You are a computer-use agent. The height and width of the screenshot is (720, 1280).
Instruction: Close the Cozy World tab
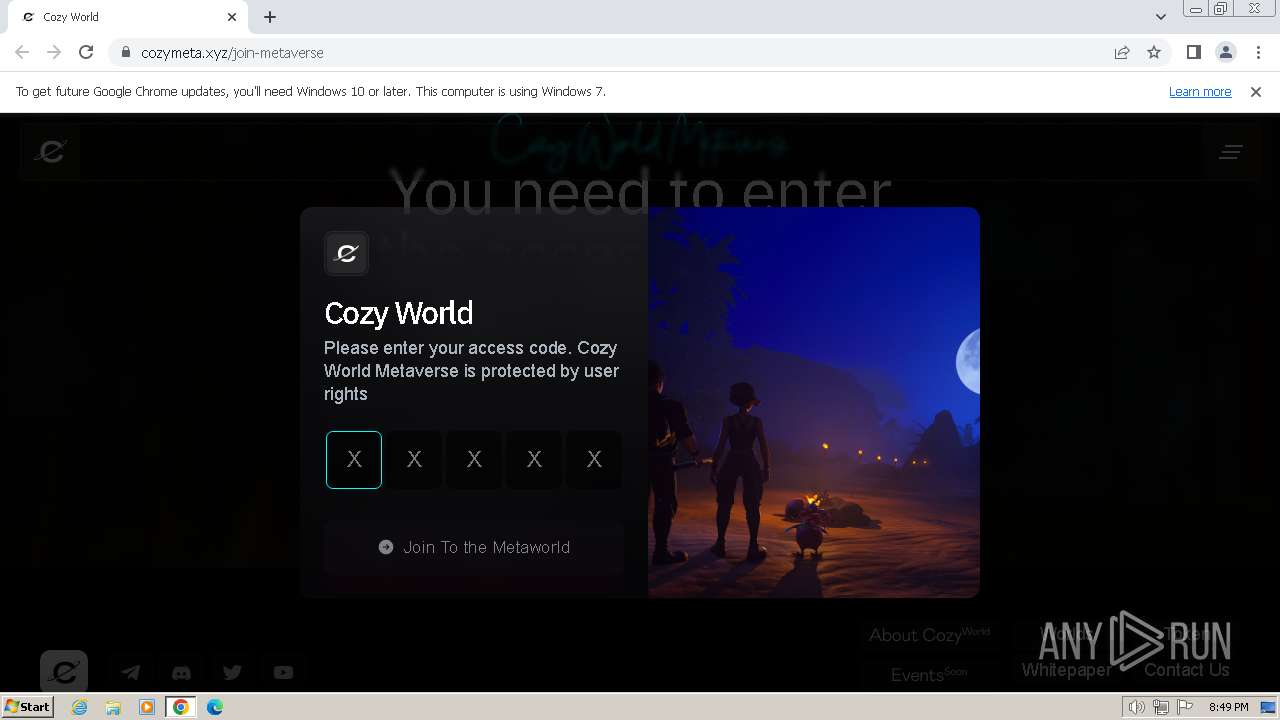(x=232, y=17)
